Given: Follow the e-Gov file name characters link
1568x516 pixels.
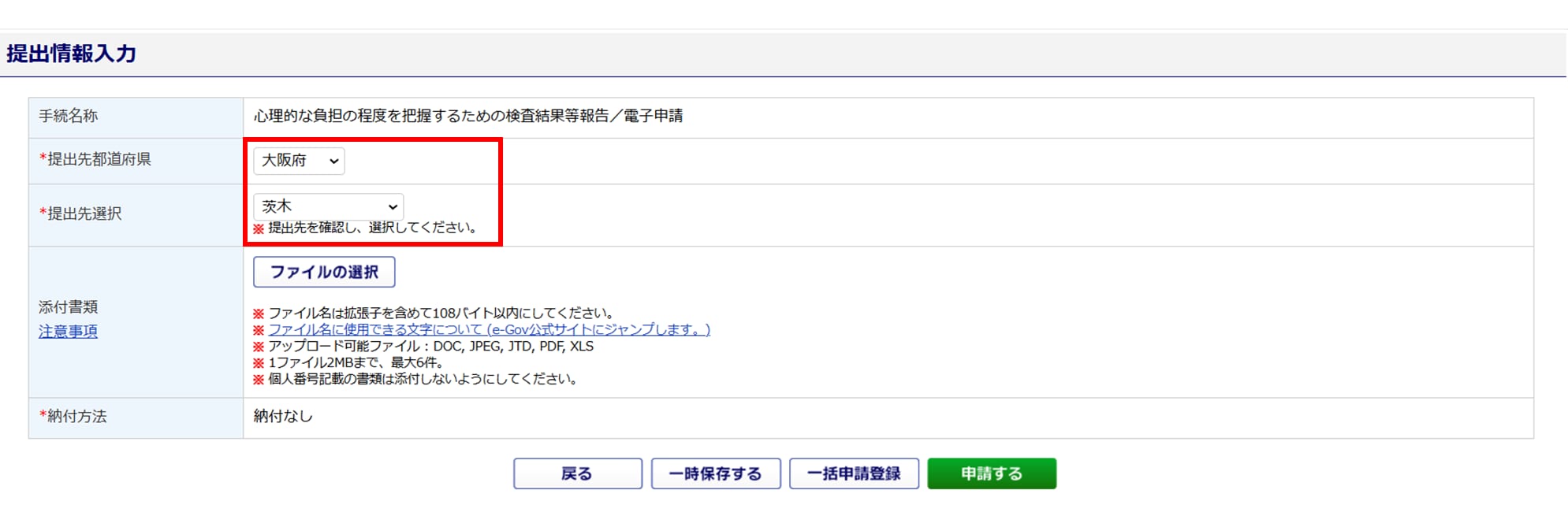Looking at the screenshot, I should [489, 329].
